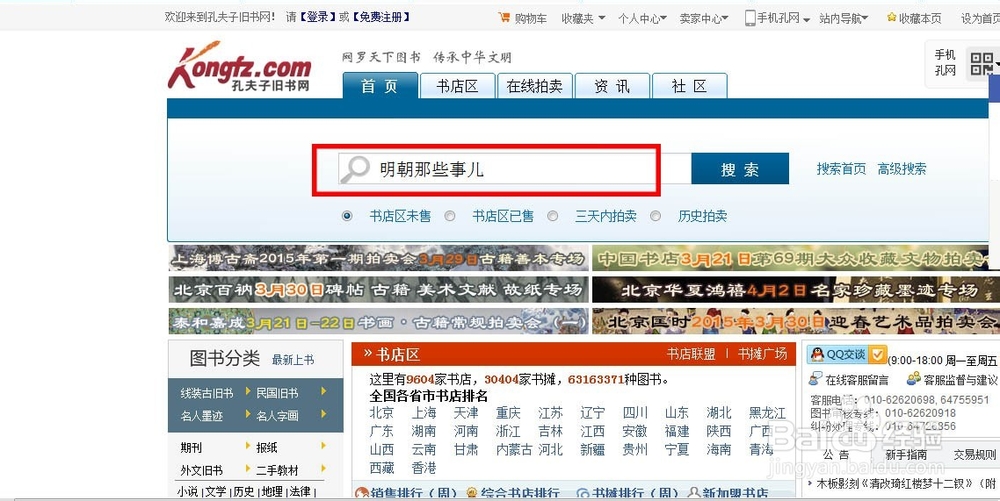Screen dimensions: 1000x501
Task: Click the 上海 province link
Action: [423, 412]
